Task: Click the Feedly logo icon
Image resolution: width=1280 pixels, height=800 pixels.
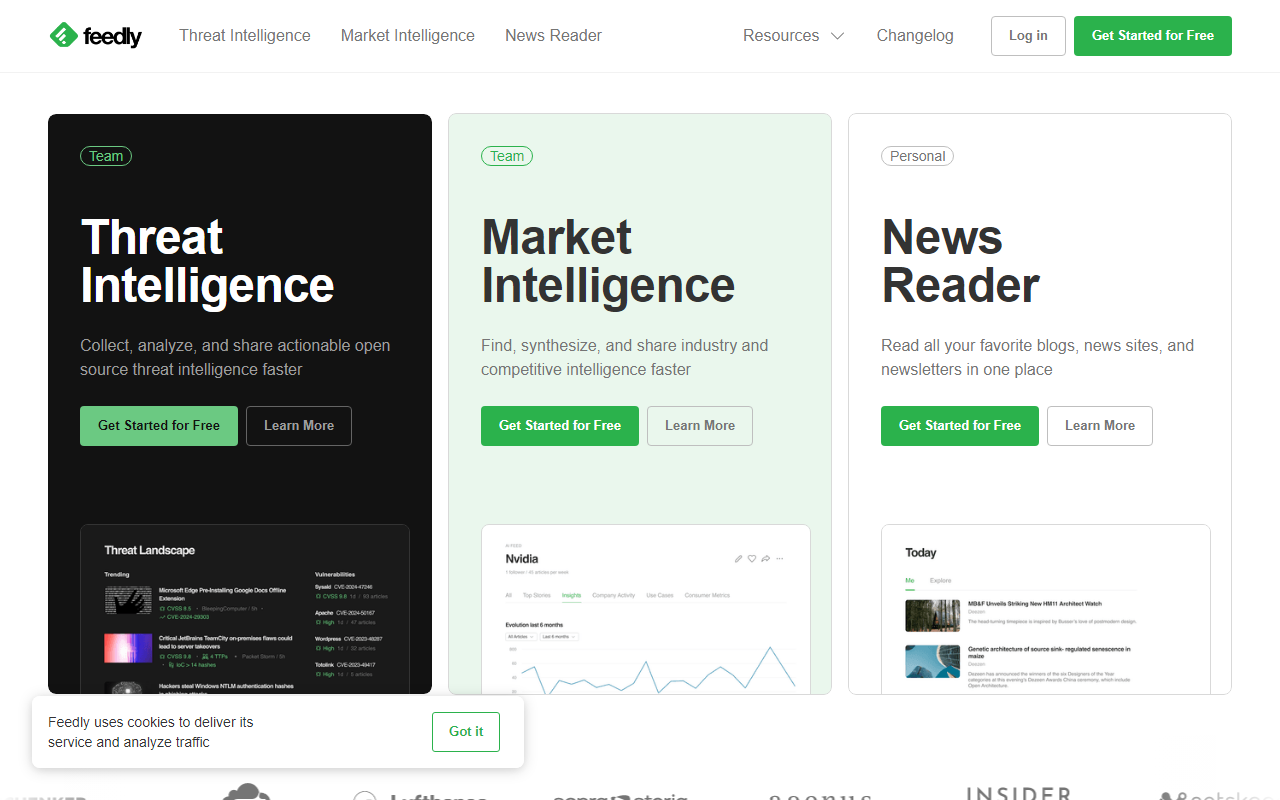Action: pos(63,36)
